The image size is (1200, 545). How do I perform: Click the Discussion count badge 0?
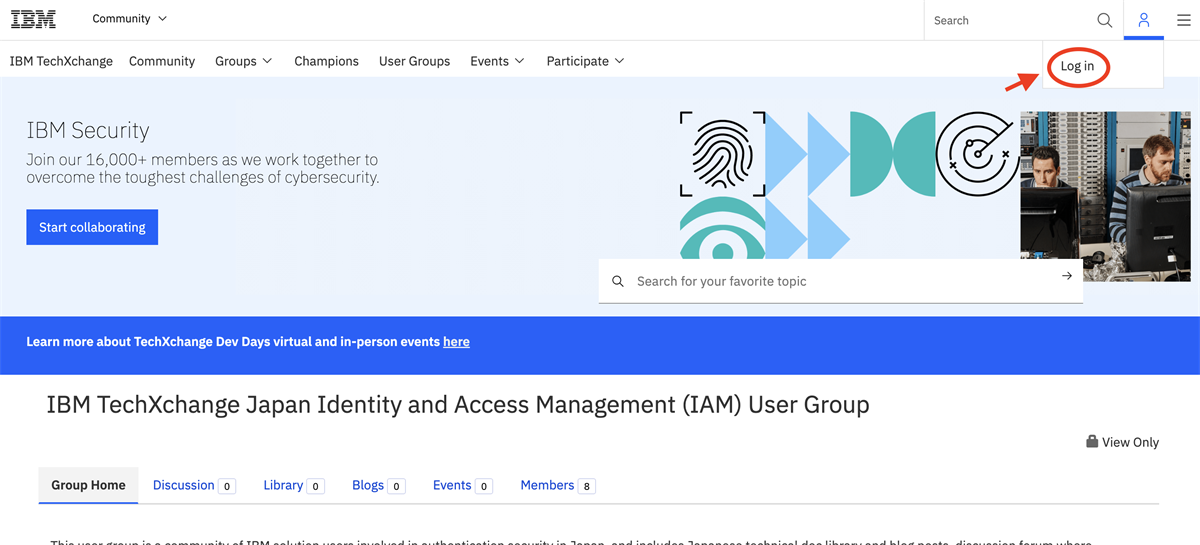(227, 487)
